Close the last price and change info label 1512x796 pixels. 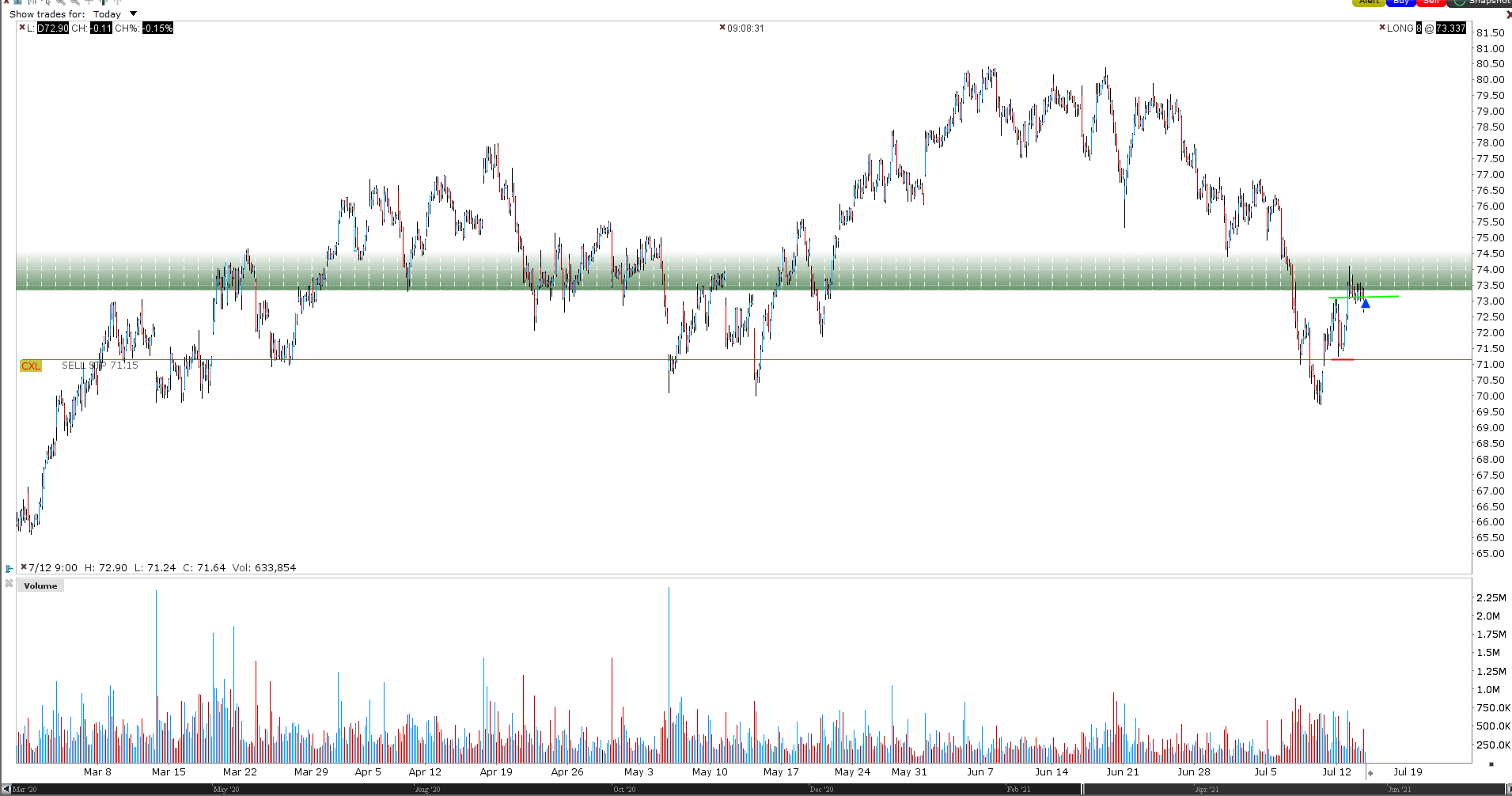(21, 28)
